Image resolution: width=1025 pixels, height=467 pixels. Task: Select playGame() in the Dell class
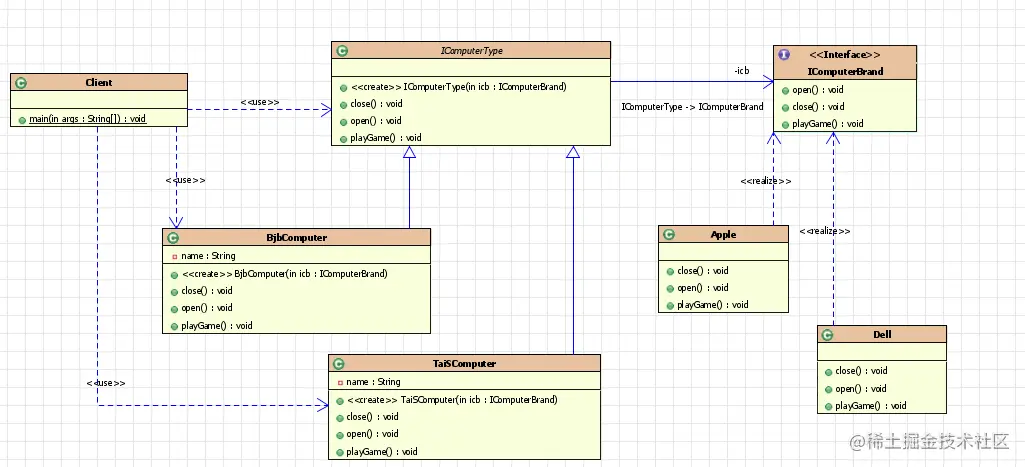[x=871, y=406]
